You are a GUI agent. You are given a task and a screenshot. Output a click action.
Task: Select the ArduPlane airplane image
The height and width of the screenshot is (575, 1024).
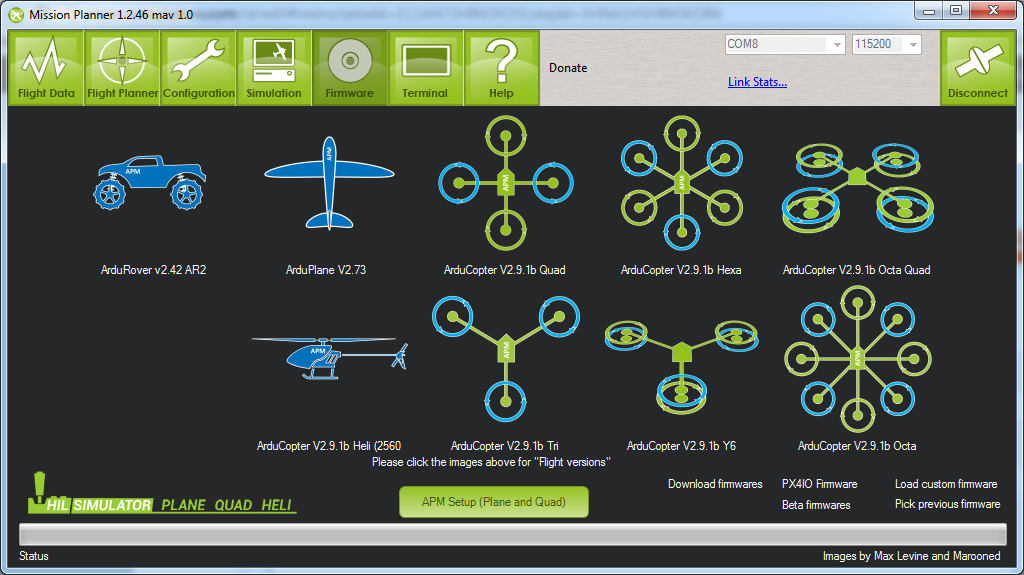pyautogui.click(x=329, y=183)
